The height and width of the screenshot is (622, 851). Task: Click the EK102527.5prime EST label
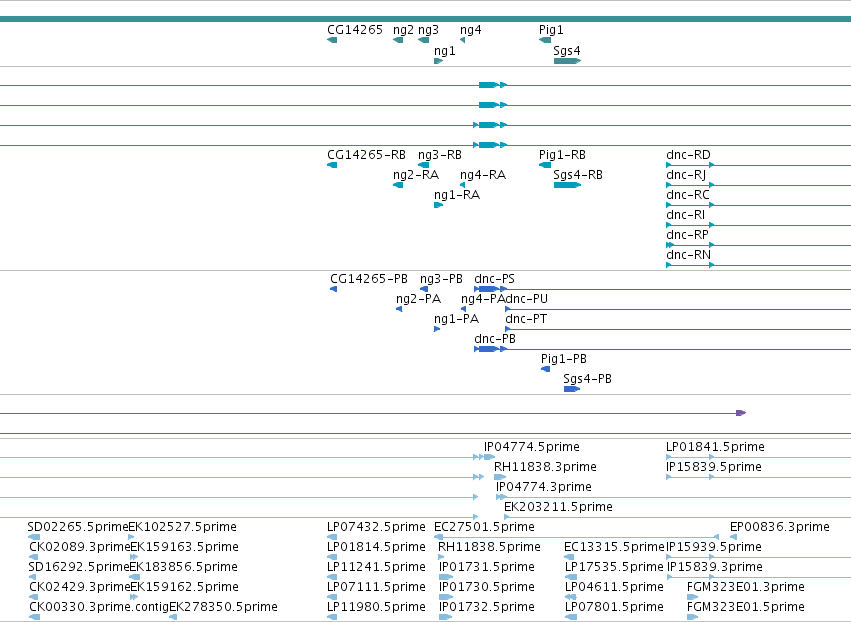coord(182,527)
